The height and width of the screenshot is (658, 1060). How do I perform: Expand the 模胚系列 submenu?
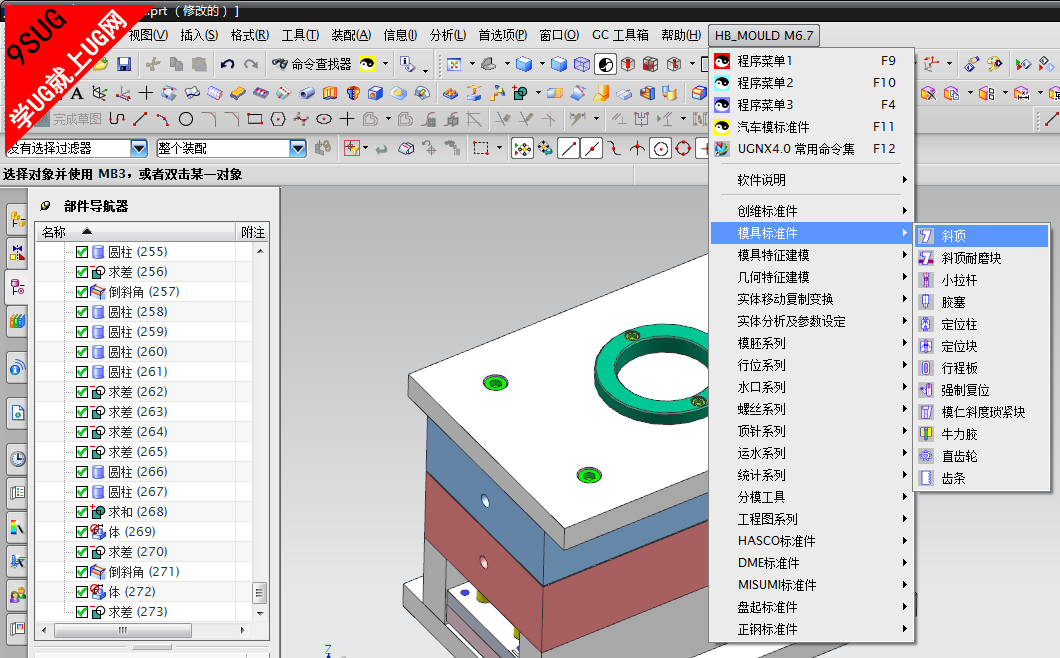[x=811, y=343]
